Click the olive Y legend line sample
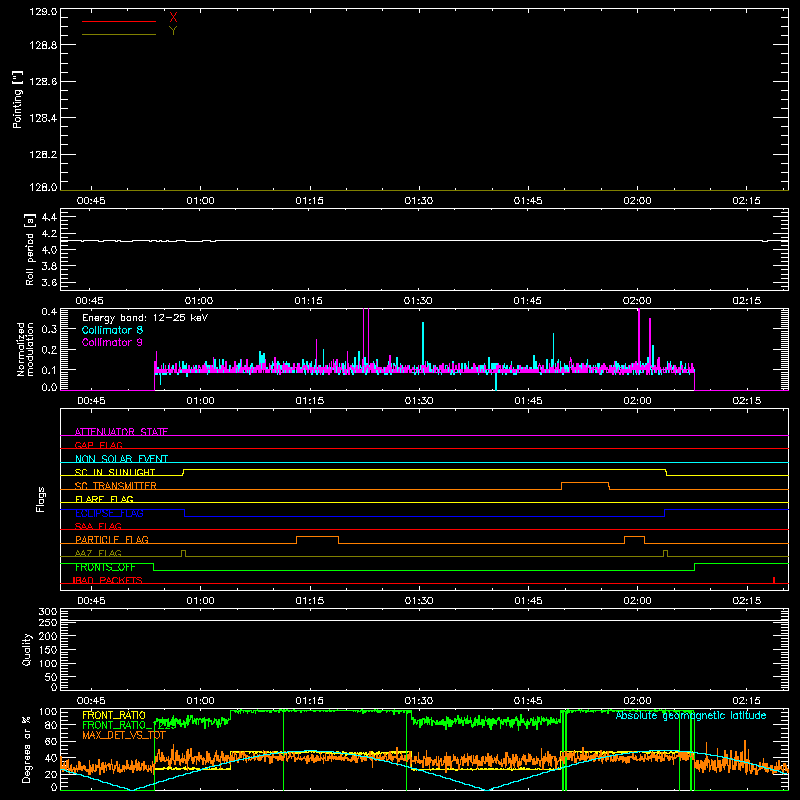This screenshot has height=800, width=800. pos(119,35)
